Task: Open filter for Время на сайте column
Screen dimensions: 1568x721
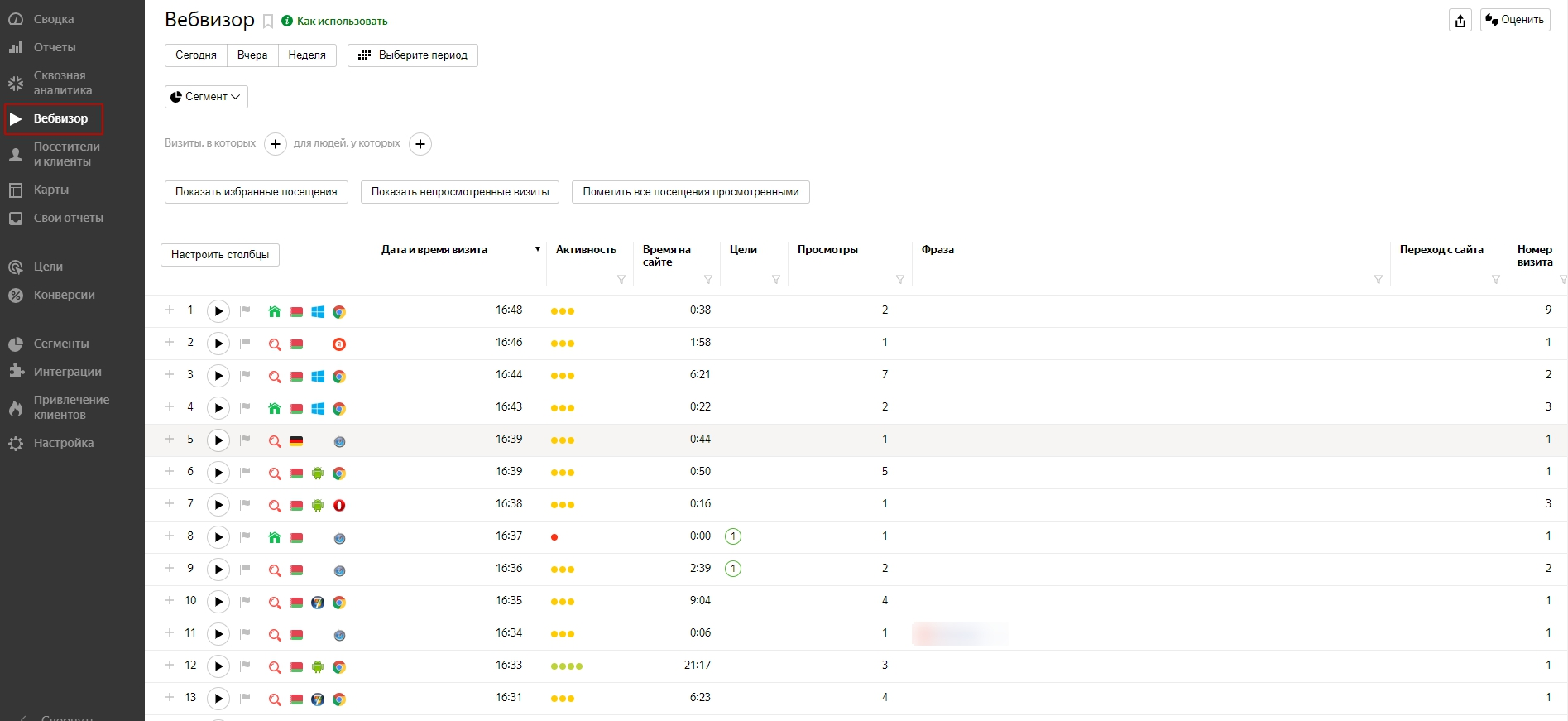Action: [708, 280]
